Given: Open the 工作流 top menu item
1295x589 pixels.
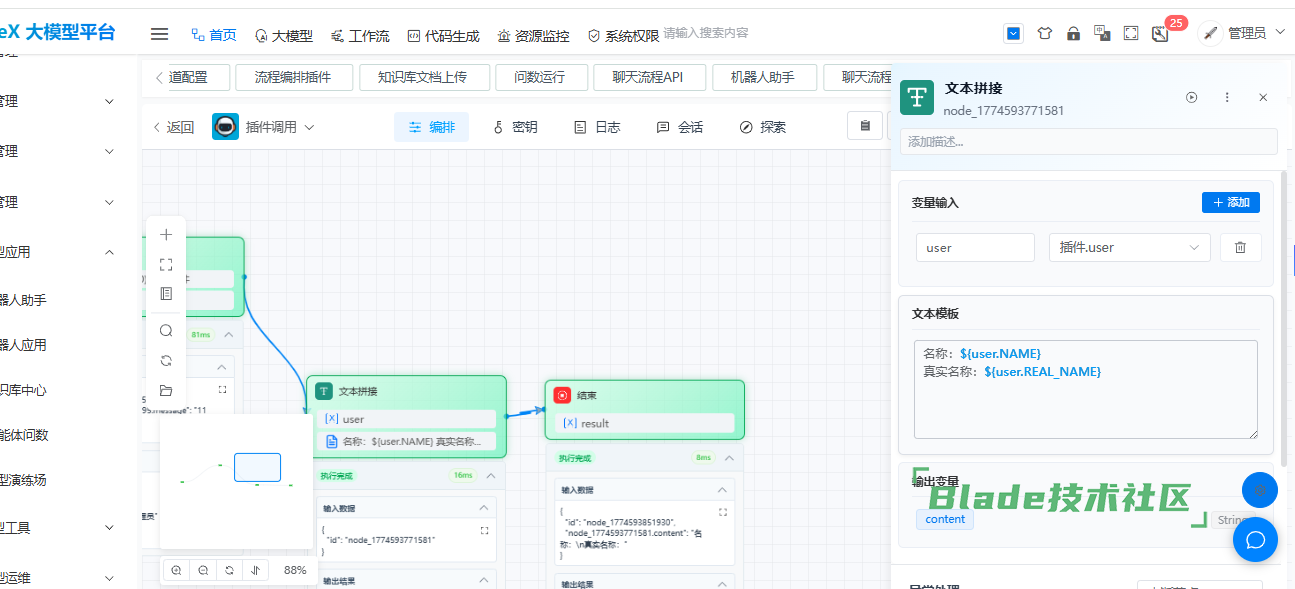Looking at the screenshot, I should (x=360, y=36).
